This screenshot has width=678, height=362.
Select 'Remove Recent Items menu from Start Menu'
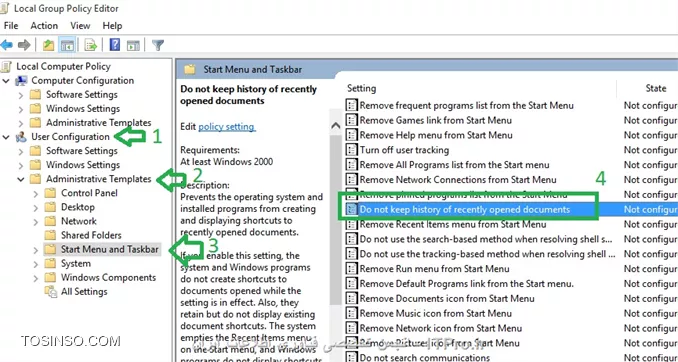453,224
